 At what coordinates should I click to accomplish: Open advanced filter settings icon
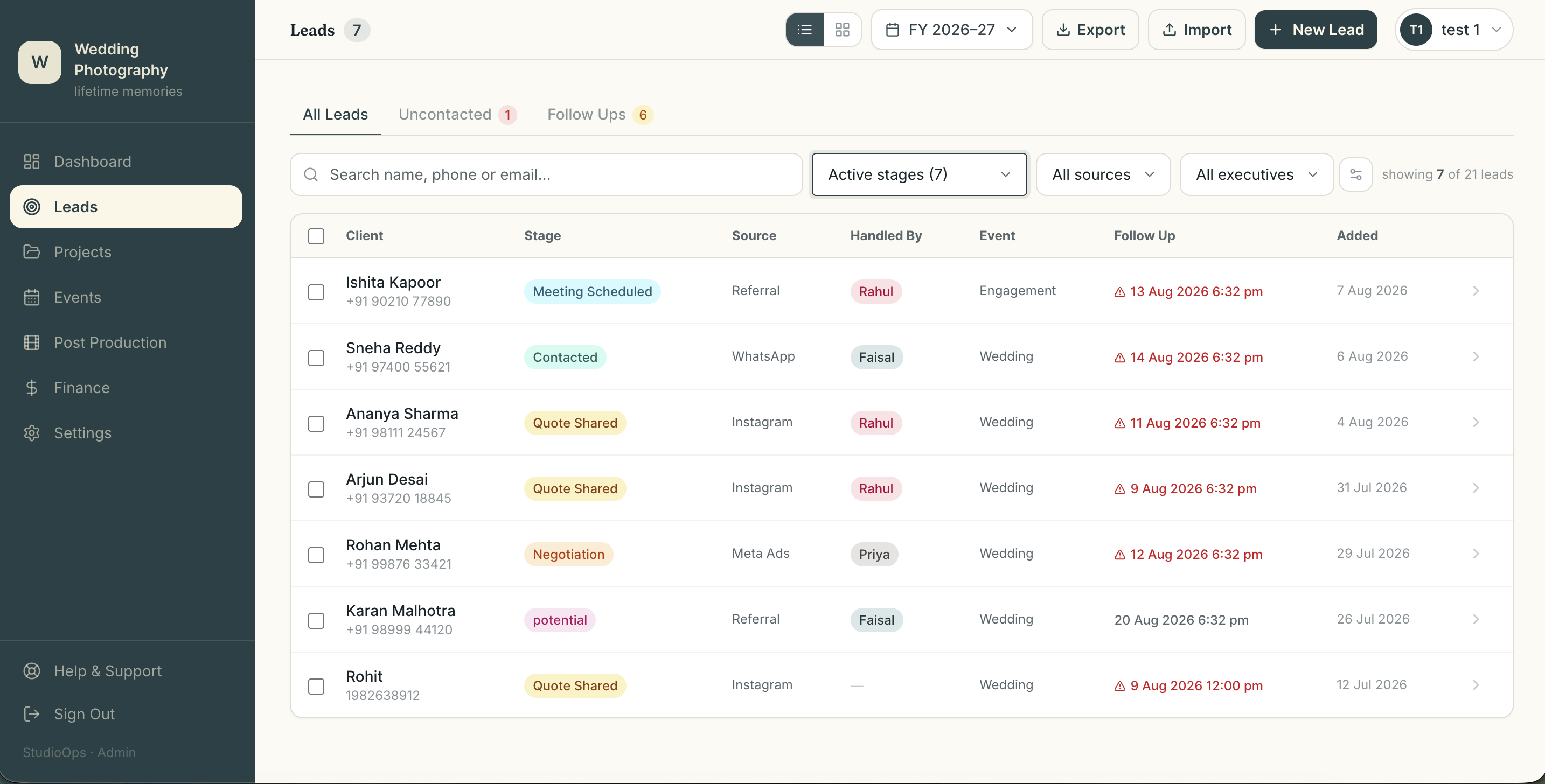[x=1355, y=174]
